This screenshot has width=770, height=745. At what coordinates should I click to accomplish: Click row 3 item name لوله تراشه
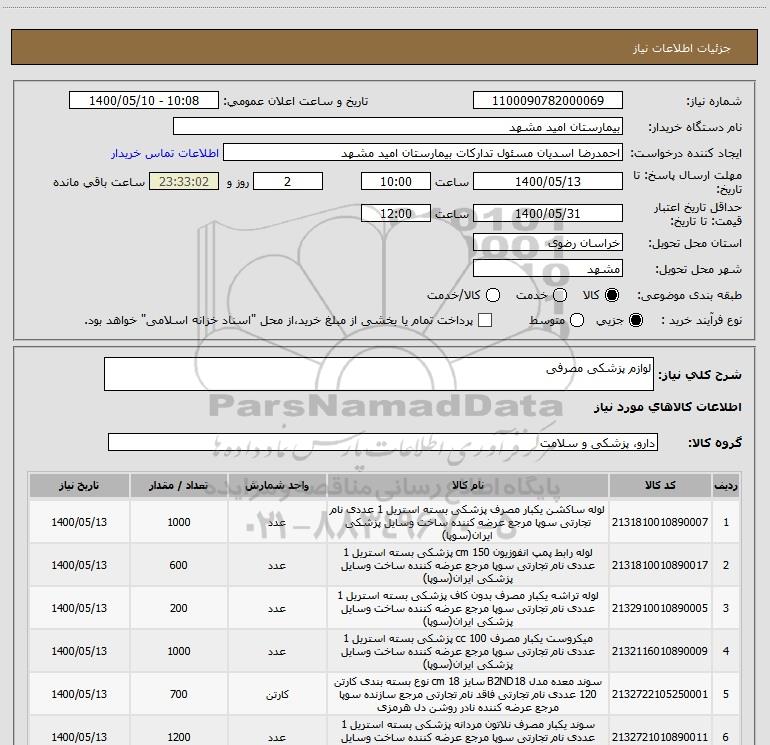(468, 608)
